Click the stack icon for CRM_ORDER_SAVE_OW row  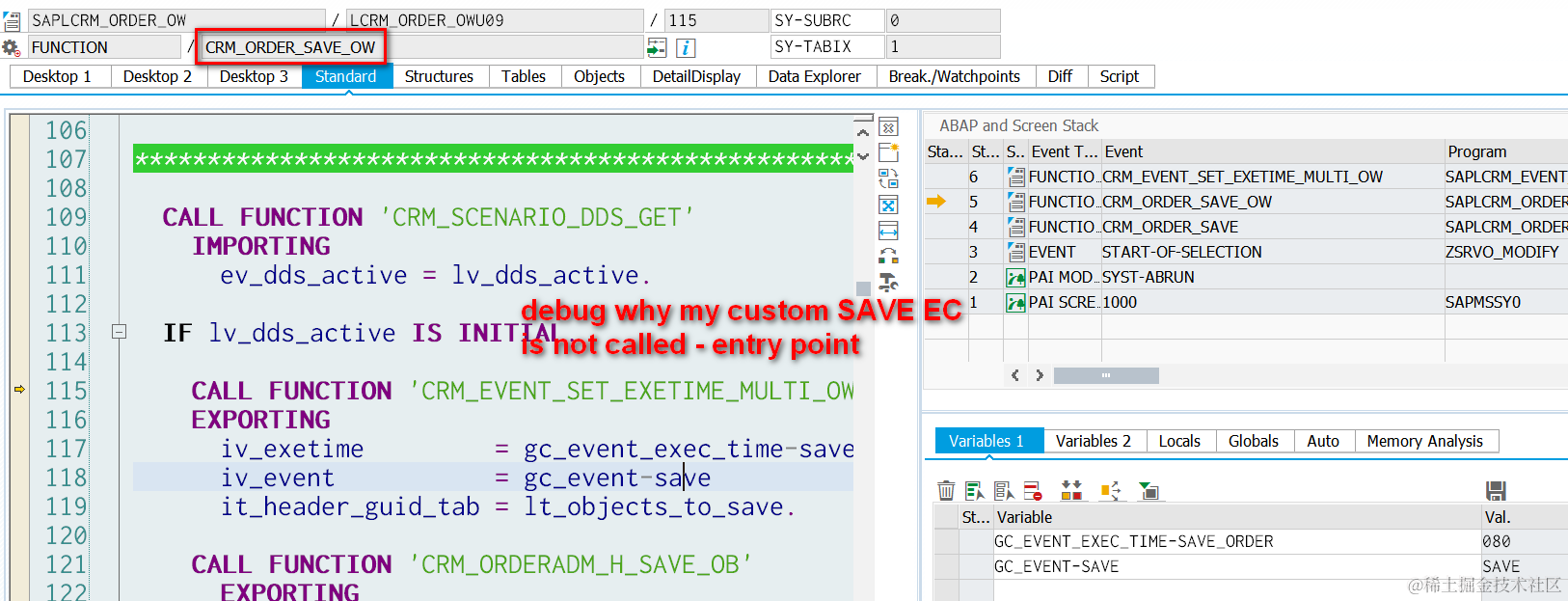[x=1015, y=202]
